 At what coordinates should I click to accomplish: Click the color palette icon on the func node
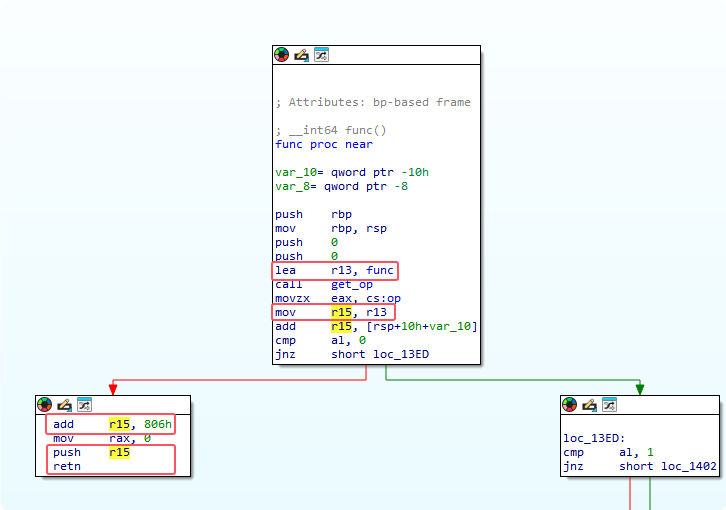pyautogui.click(x=282, y=55)
